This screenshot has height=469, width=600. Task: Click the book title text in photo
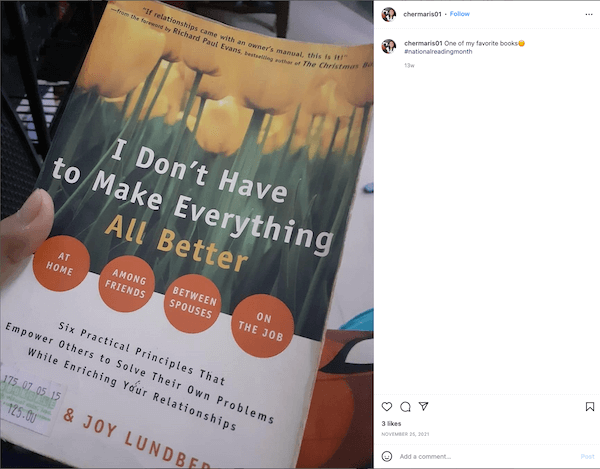(x=193, y=205)
